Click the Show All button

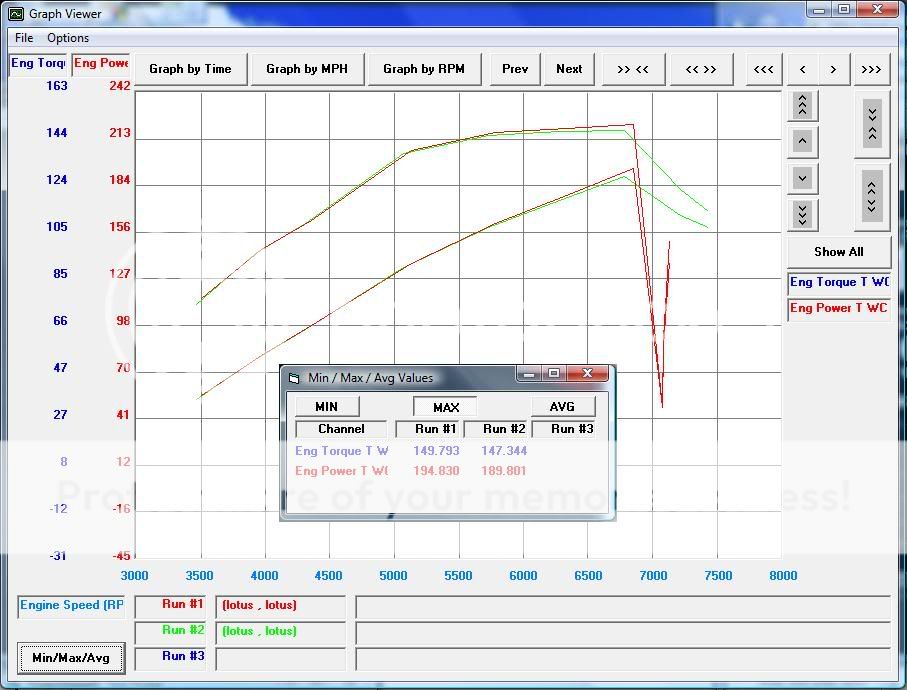(838, 252)
